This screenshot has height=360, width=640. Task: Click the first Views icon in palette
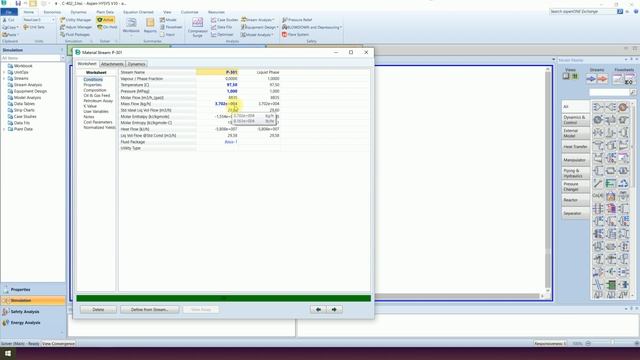[566, 76]
